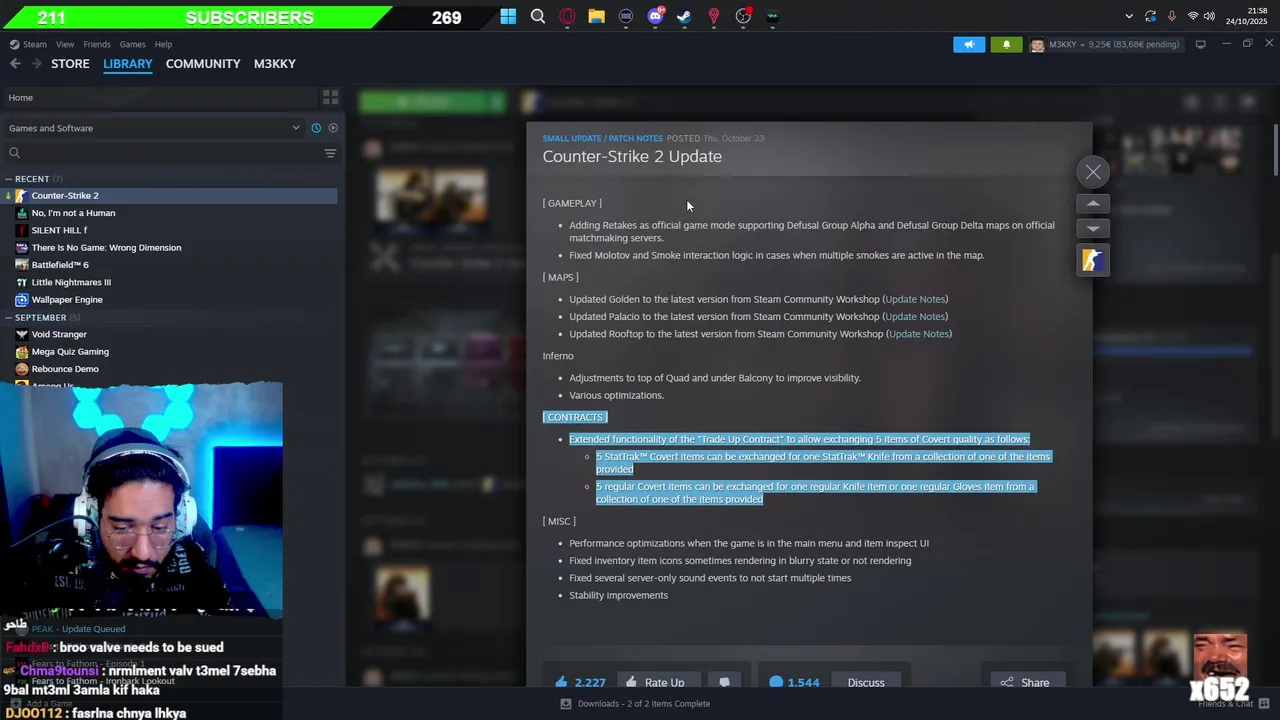Screen dimensions: 1280x720
Task: Show hidden system tray icons chevron
Action: (1129, 16)
